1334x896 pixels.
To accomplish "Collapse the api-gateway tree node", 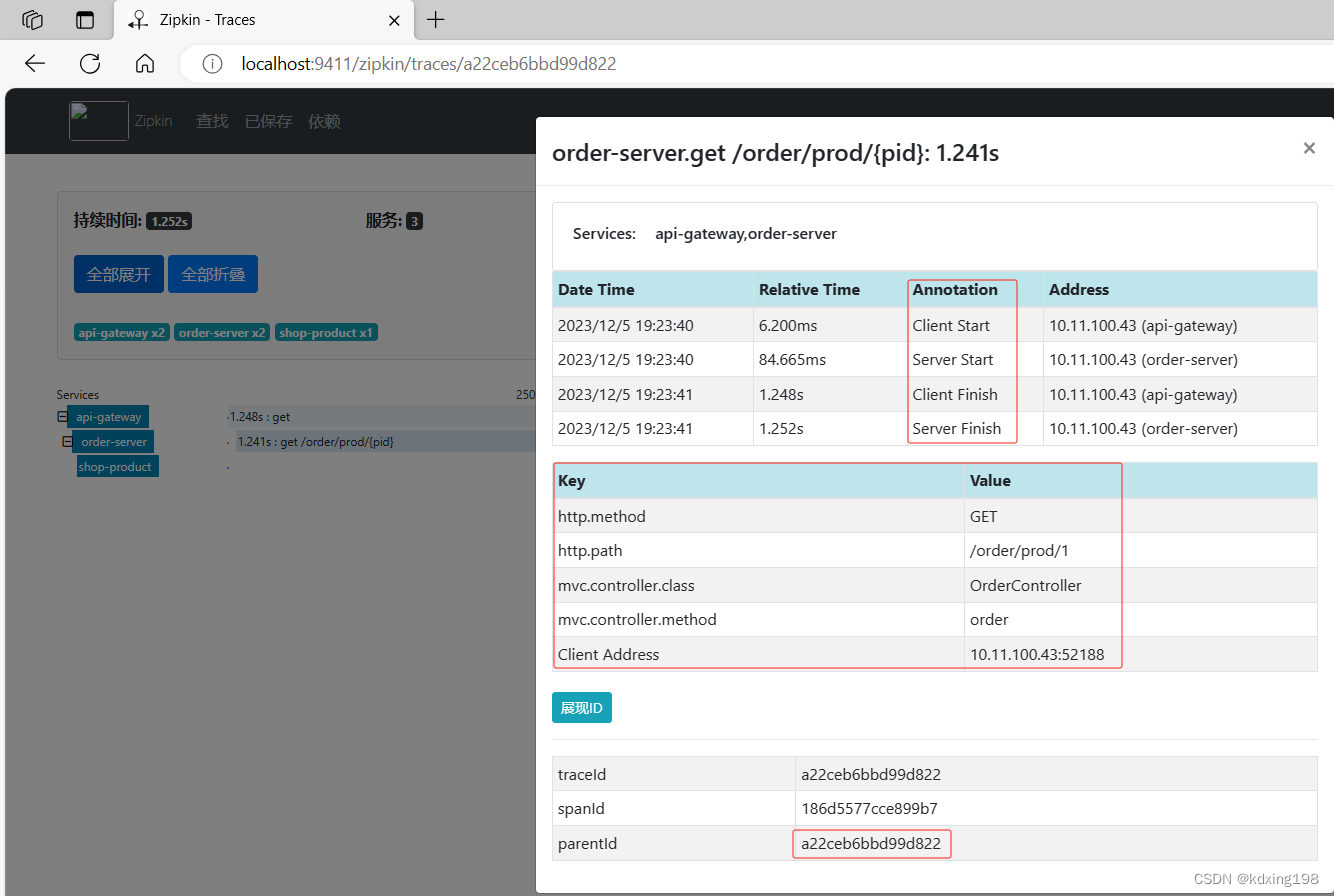I will pyautogui.click(x=62, y=417).
